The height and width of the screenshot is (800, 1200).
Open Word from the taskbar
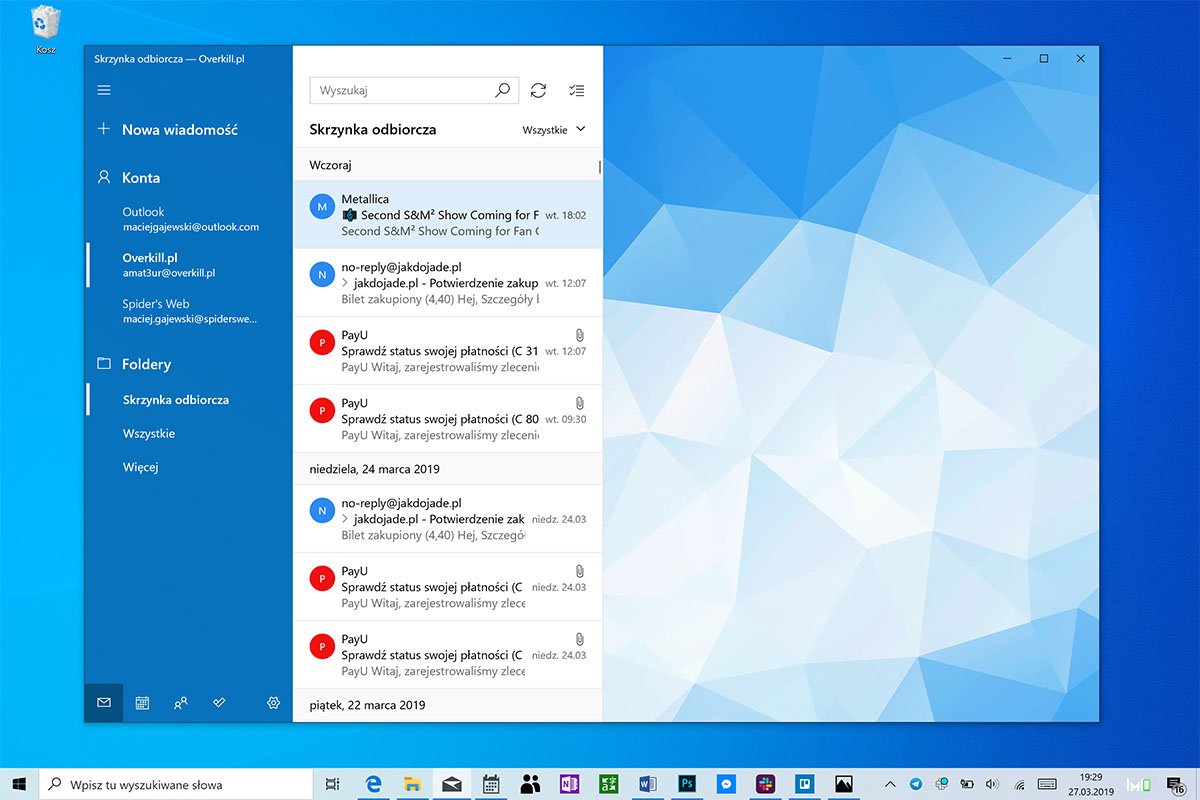[x=647, y=784]
